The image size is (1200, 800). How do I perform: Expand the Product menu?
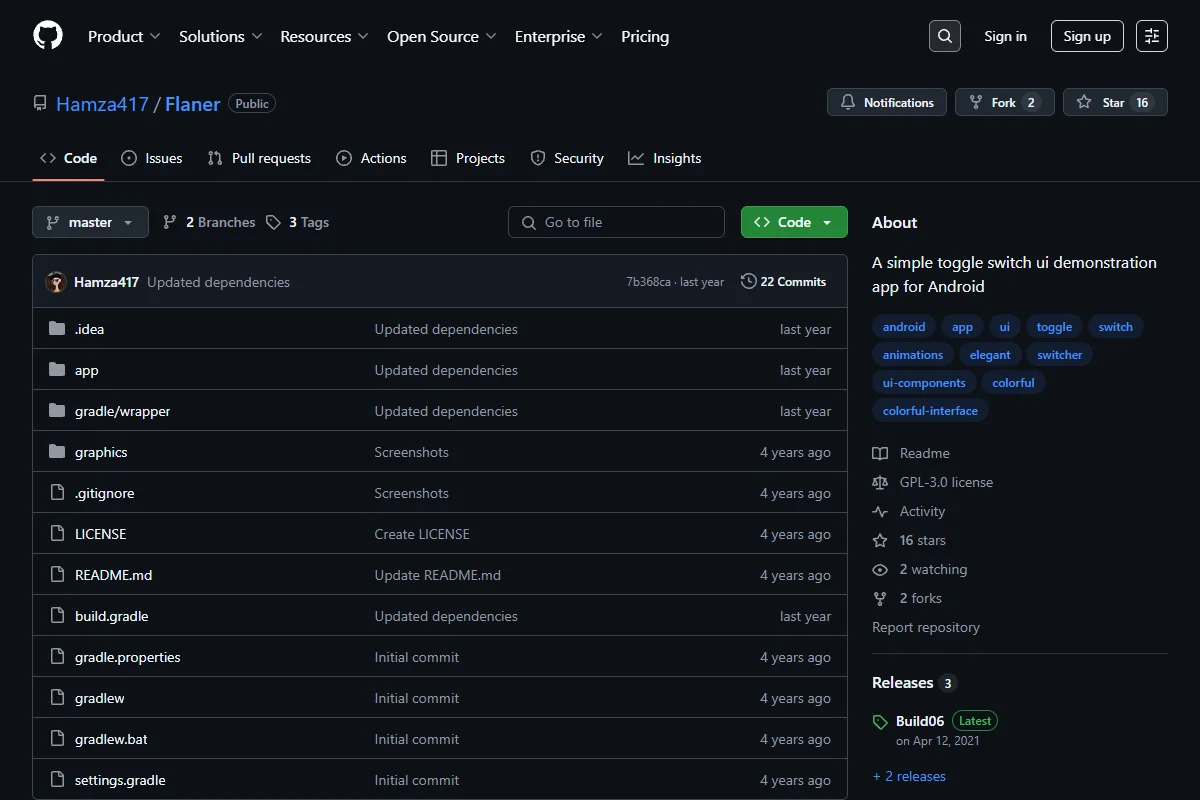pyautogui.click(x=124, y=36)
